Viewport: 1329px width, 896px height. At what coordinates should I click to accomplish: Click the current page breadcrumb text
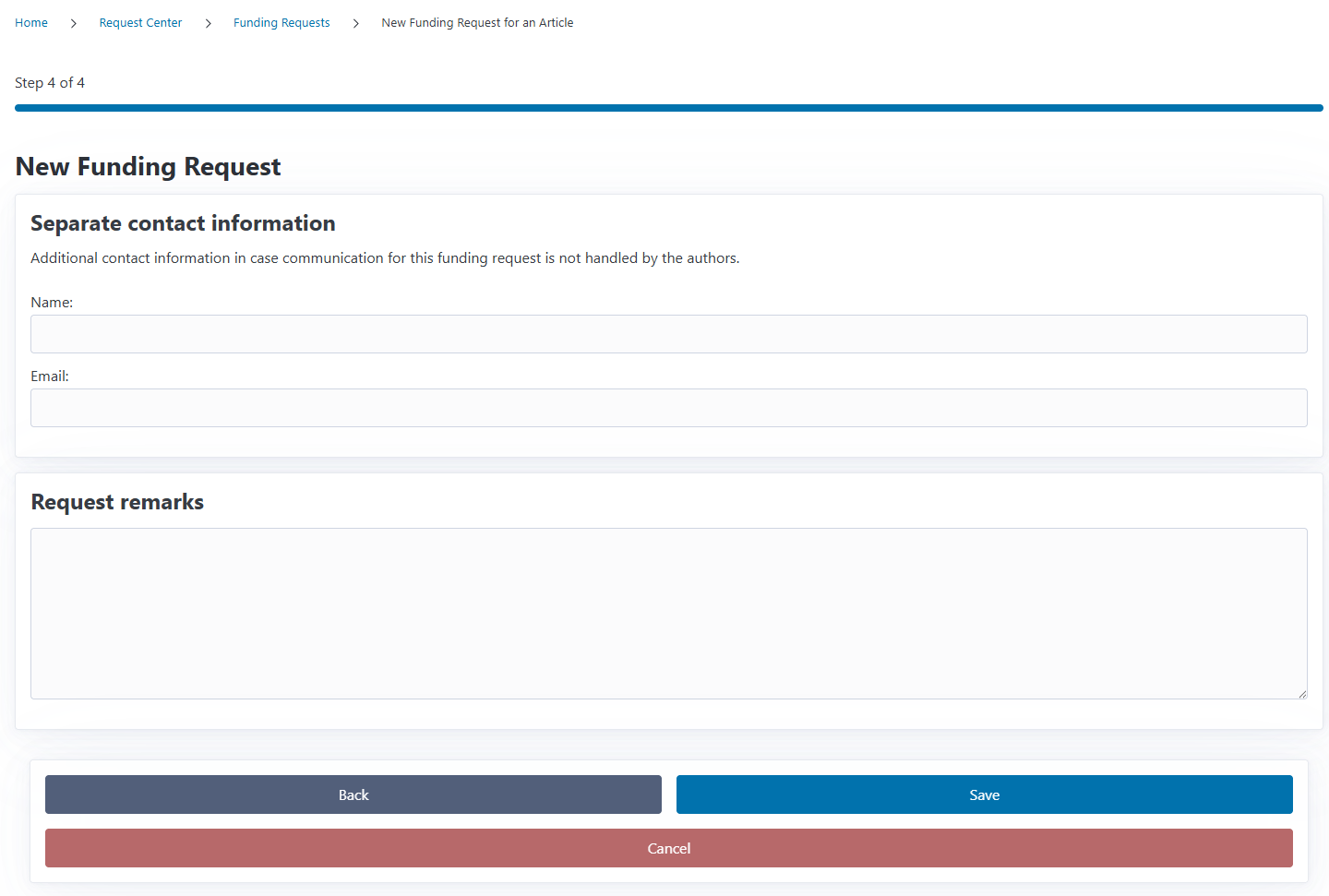tap(477, 23)
